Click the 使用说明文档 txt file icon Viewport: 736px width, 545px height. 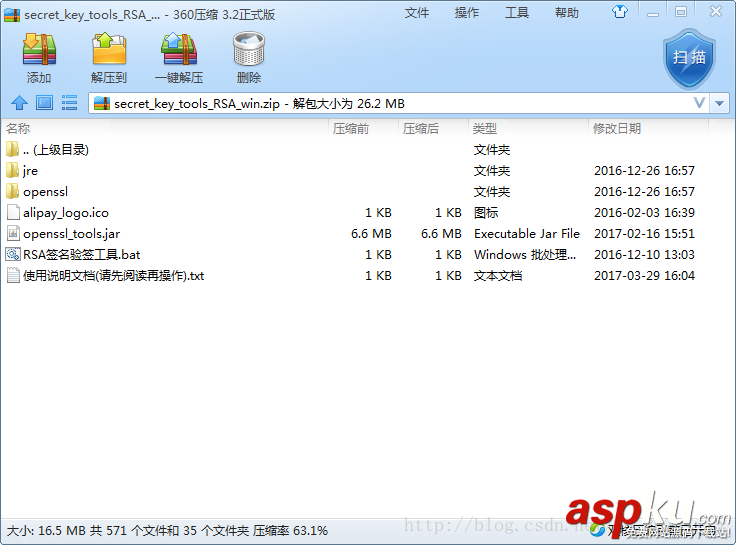pos(13,276)
